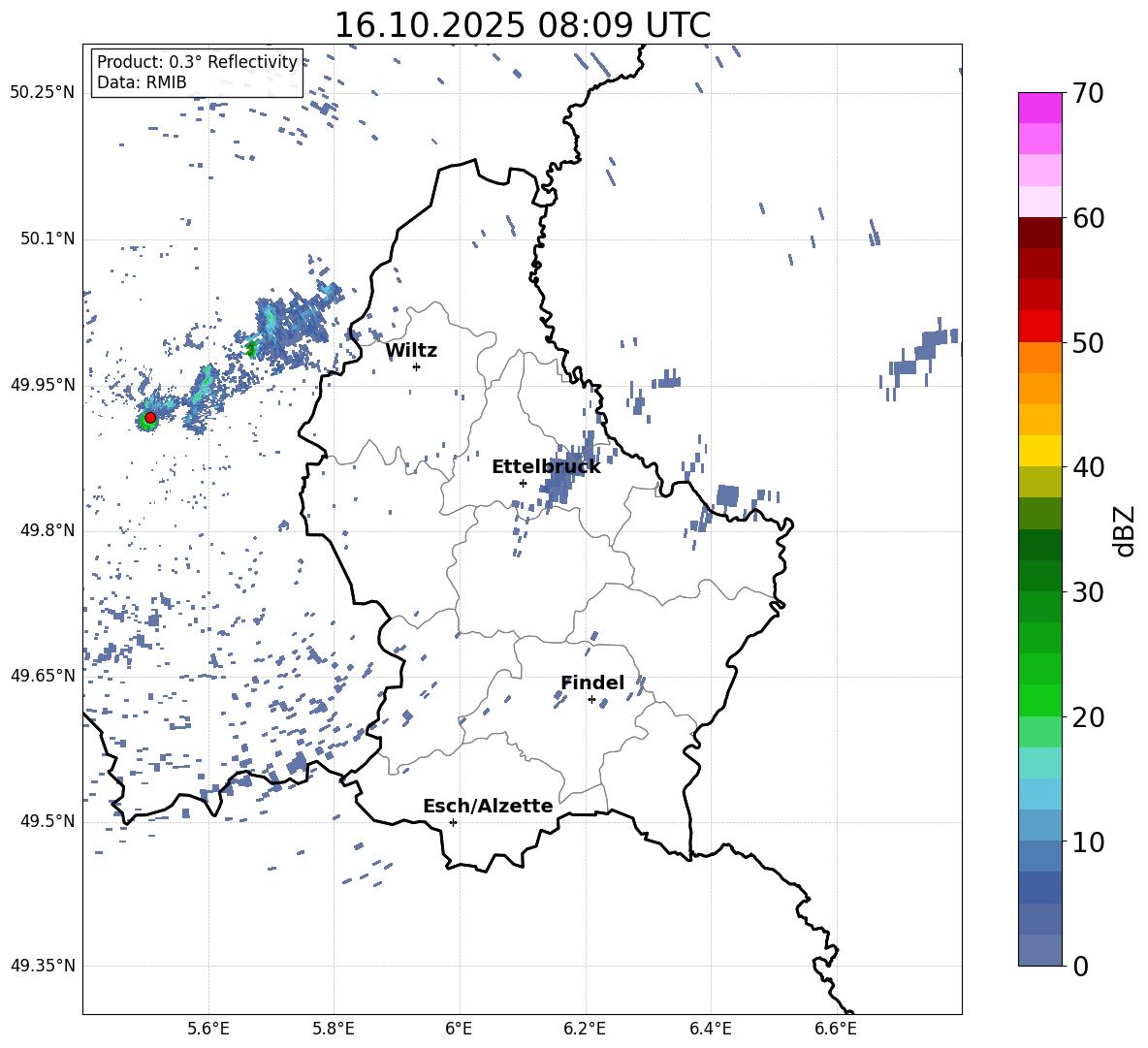Click the Product: 0.3° Reflectivity text
This screenshot has width=1148, height=1048.
(197, 61)
